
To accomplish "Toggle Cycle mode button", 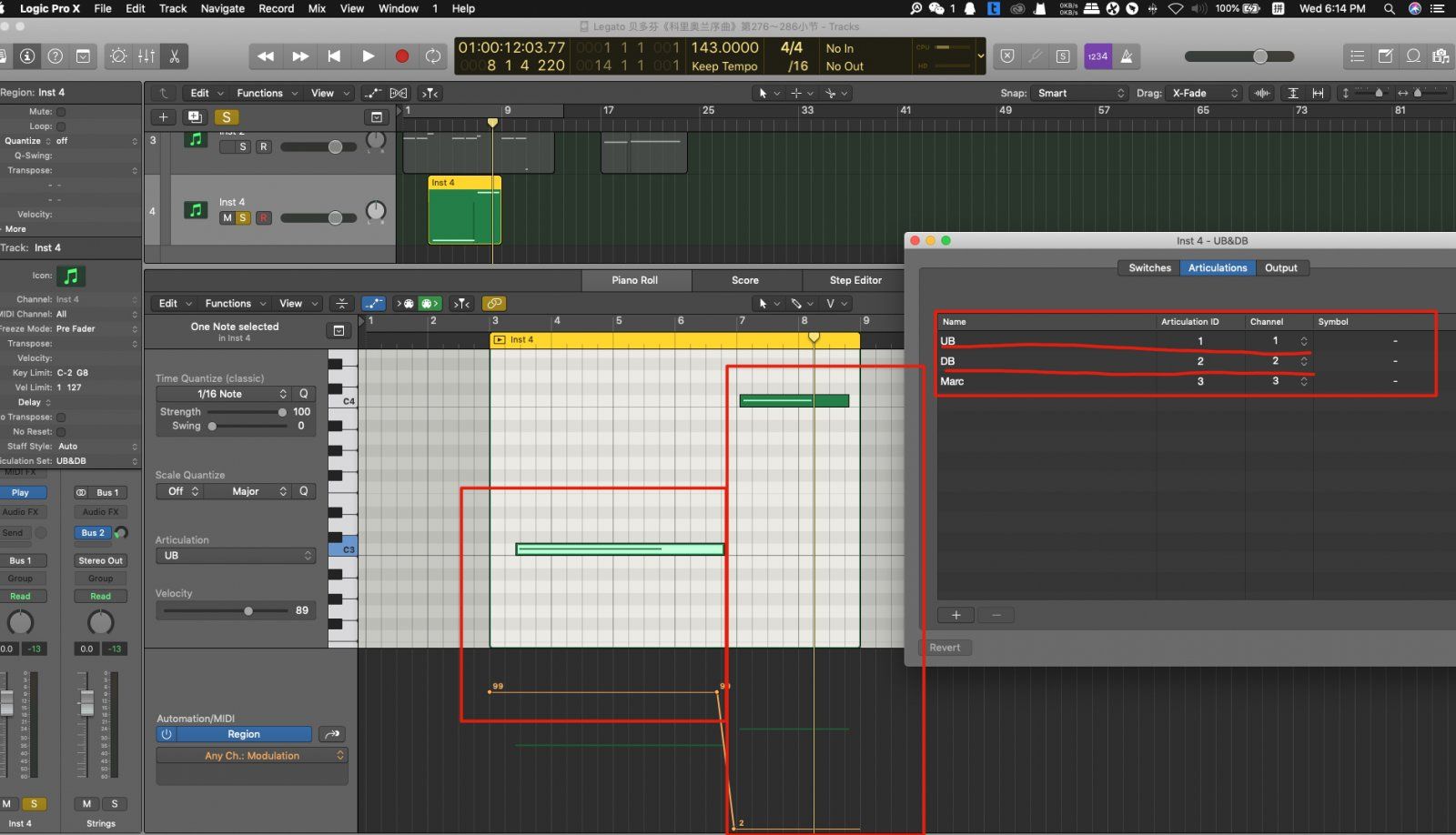I will 433,56.
